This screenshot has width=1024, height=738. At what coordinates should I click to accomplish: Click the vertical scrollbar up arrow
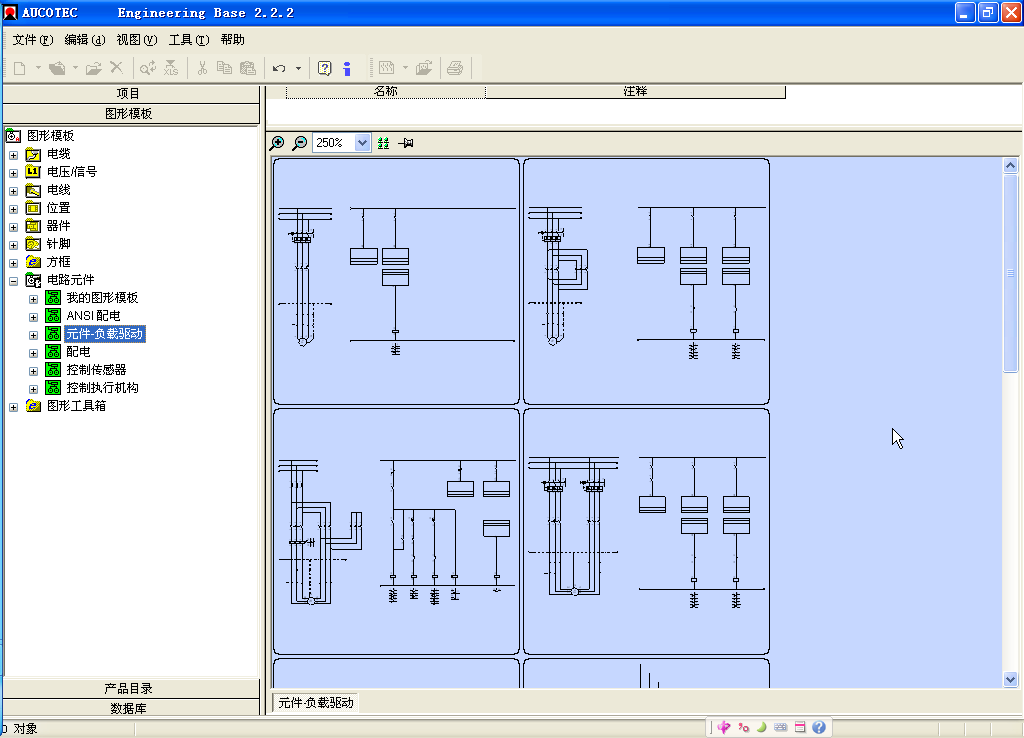tap(1010, 166)
